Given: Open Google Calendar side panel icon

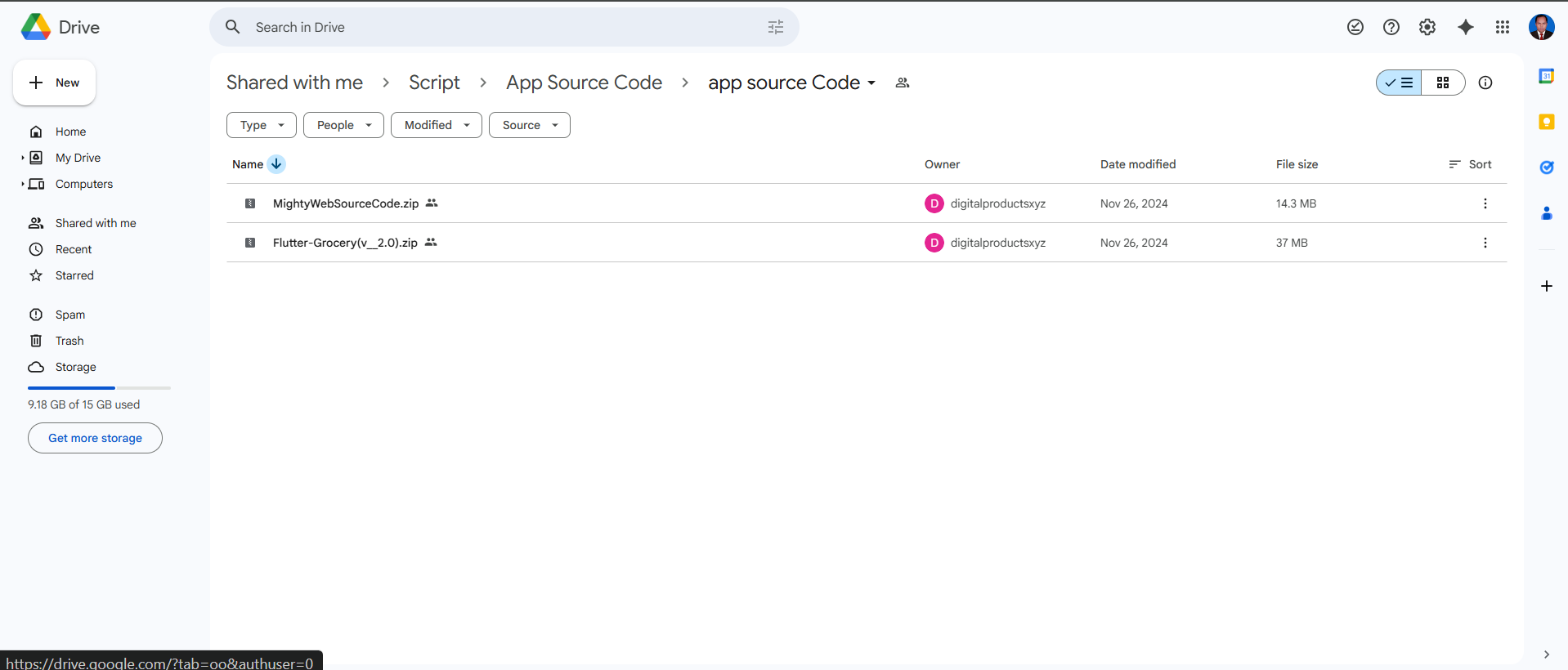Looking at the screenshot, I should click(1546, 76).
